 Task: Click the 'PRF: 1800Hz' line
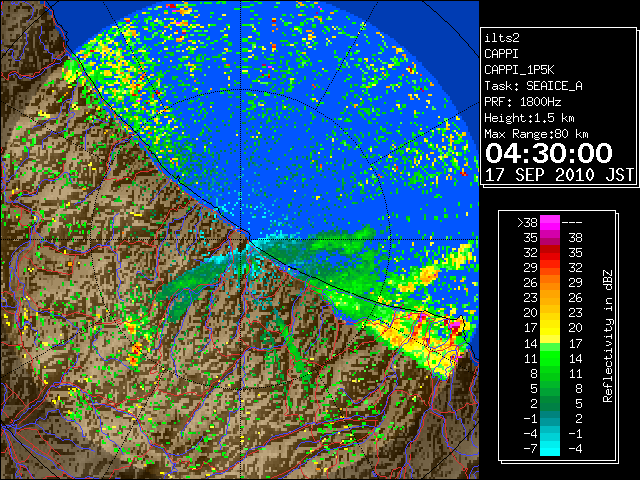(x=522, y=102)
